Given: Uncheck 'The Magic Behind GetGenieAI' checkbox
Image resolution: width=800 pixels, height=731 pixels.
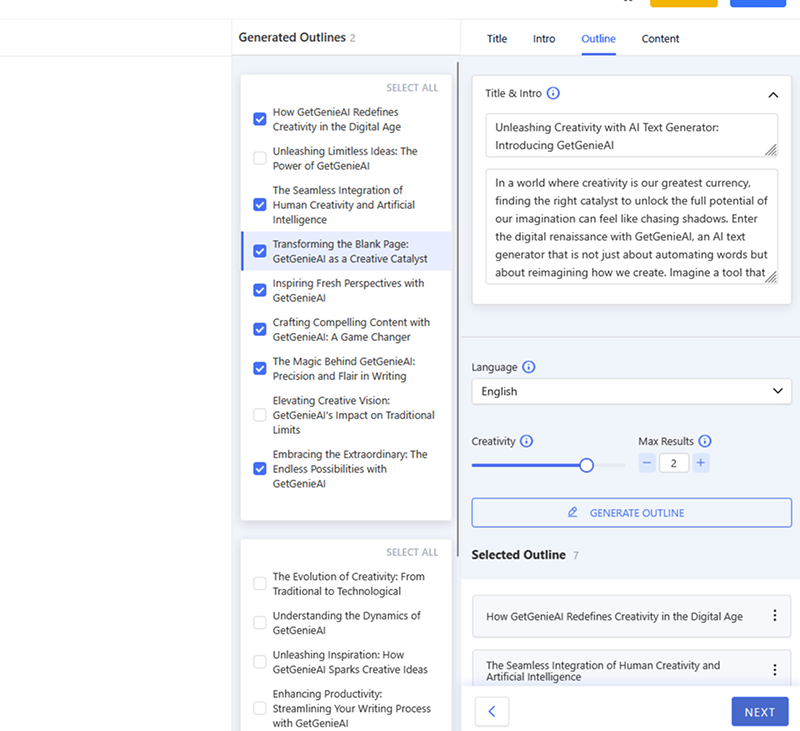Looking at the screenshot, I should pos(260,368).
